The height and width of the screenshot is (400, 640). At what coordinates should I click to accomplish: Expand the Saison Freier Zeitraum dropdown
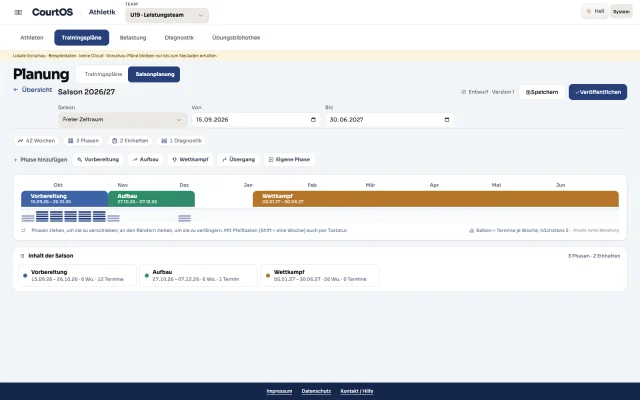[122, 120]
